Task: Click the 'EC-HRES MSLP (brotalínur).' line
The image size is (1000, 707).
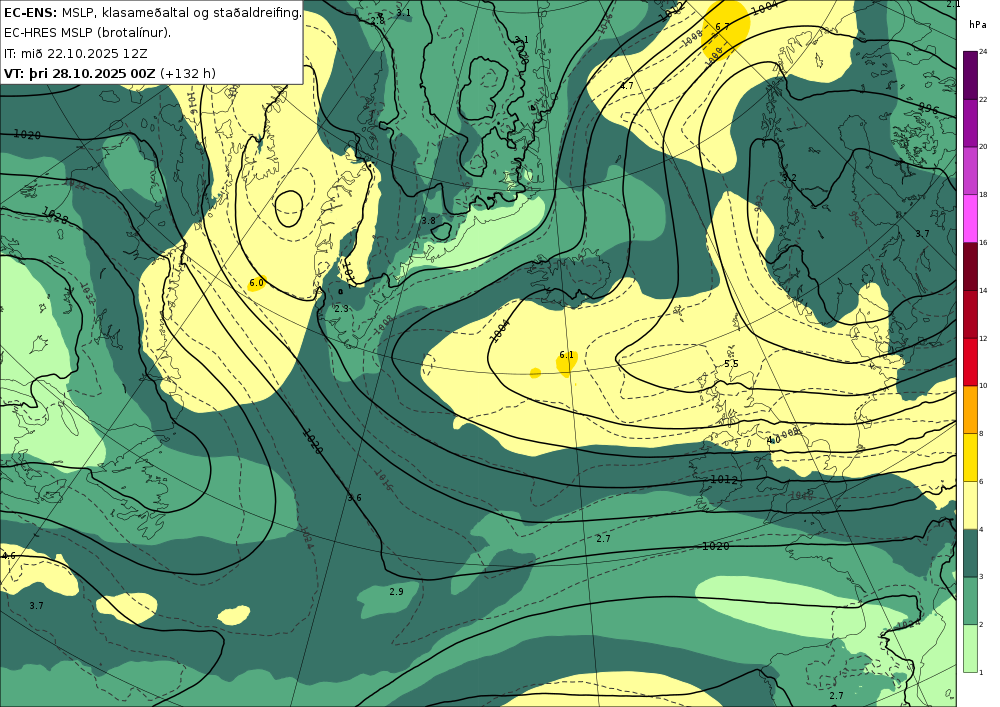Action: click(x=87, y=33)
